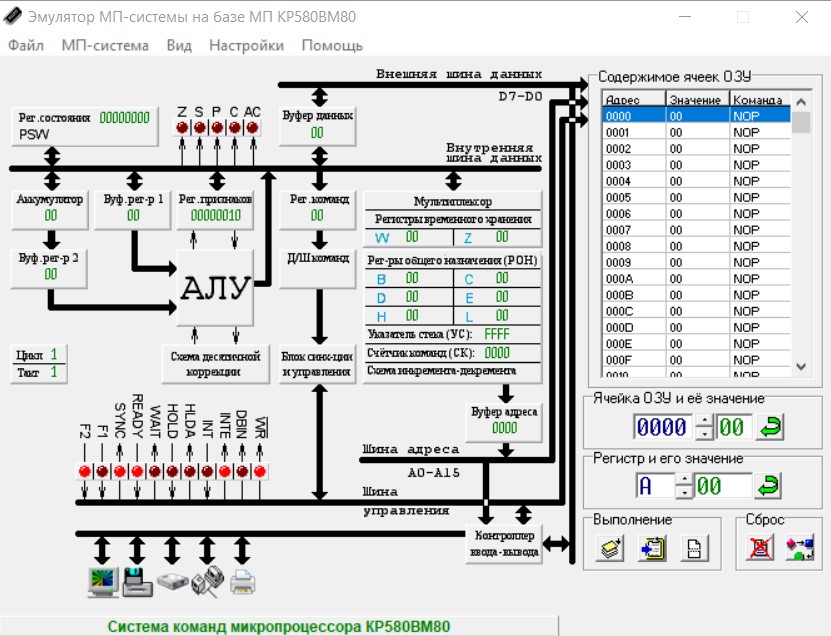Click the RAM cell address field 0000

click(x=663, y=427)
